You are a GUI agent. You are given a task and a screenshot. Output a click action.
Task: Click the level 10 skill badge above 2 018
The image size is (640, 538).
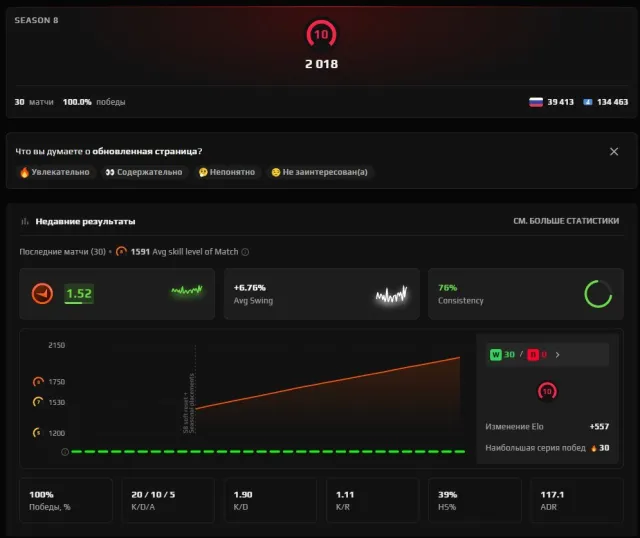tap(321, 34)
